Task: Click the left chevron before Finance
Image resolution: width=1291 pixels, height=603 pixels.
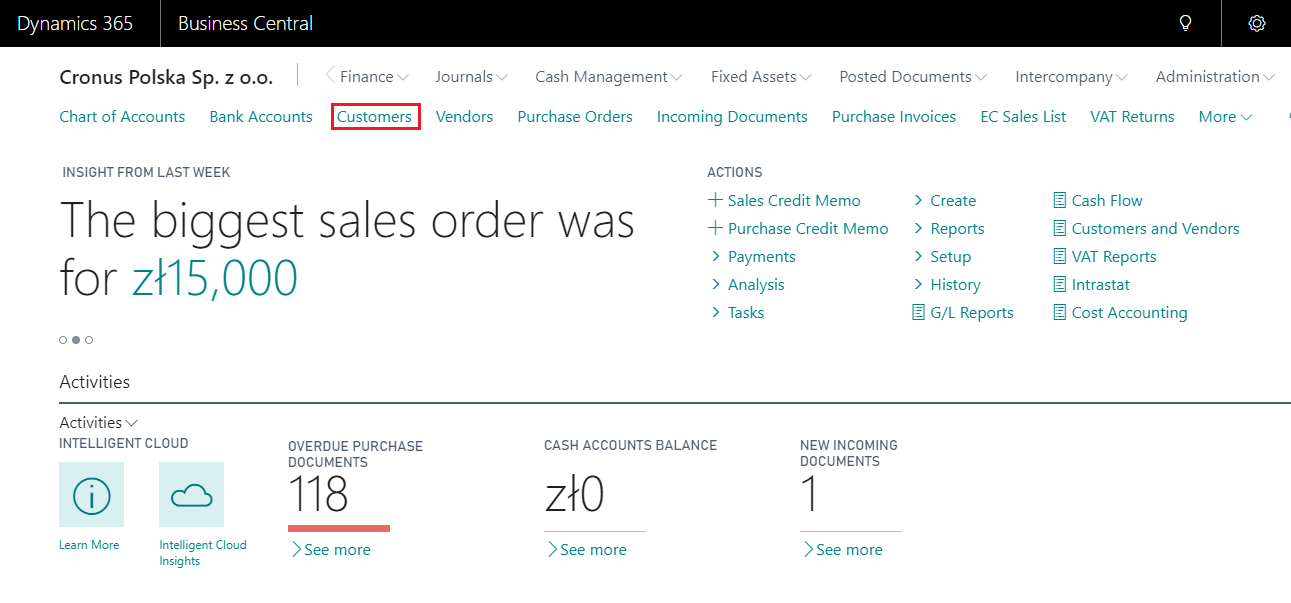Action: coord(331,75)
